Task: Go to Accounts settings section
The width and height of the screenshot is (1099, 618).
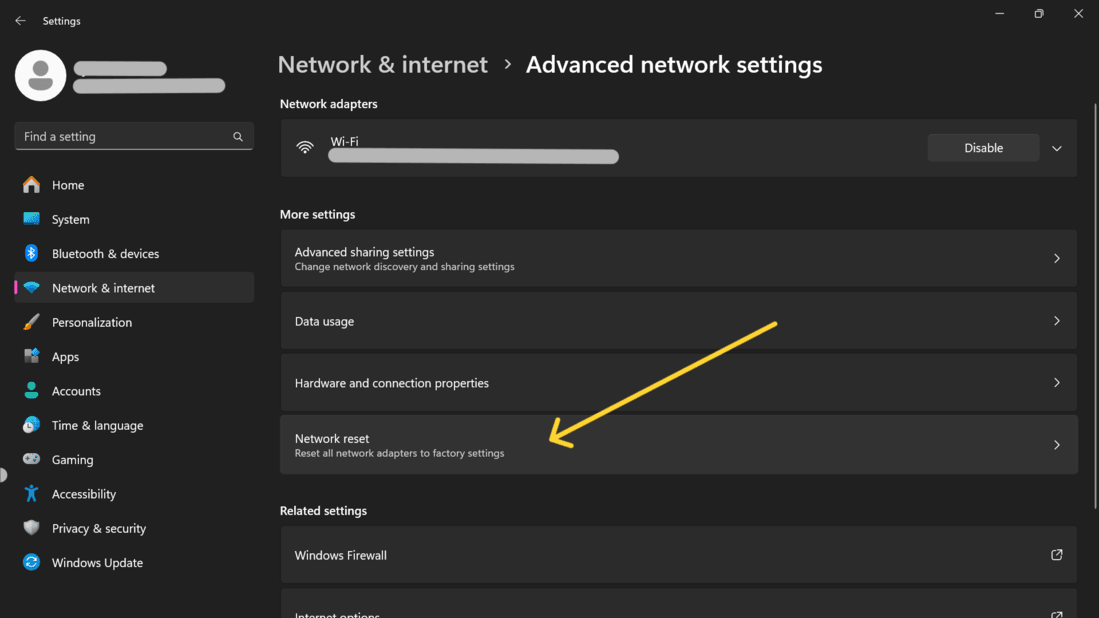Action: pyautogui.click(x=76, y=391)
